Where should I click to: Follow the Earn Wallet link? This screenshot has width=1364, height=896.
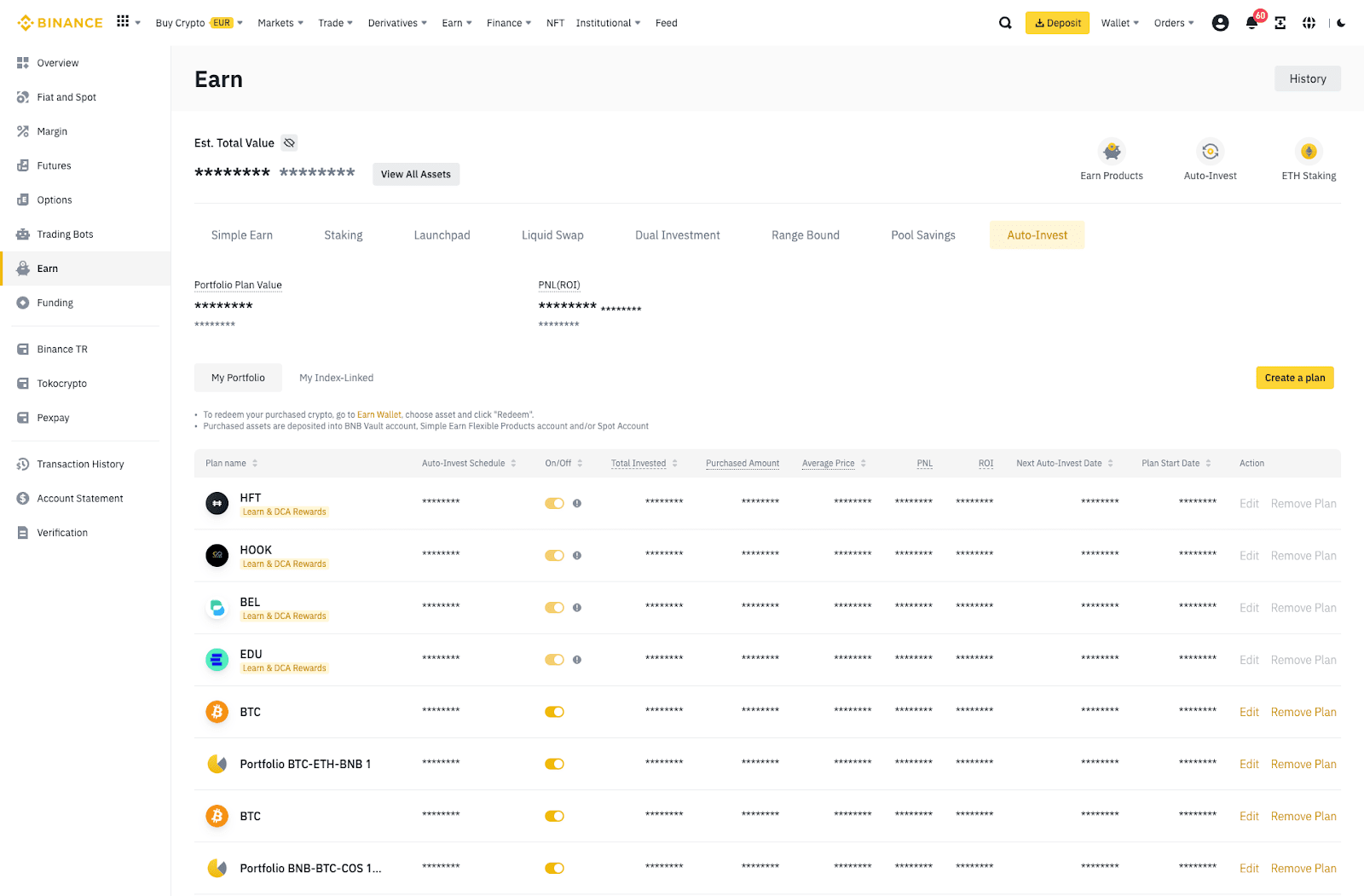pyautogui.click(x=379, y=415)
